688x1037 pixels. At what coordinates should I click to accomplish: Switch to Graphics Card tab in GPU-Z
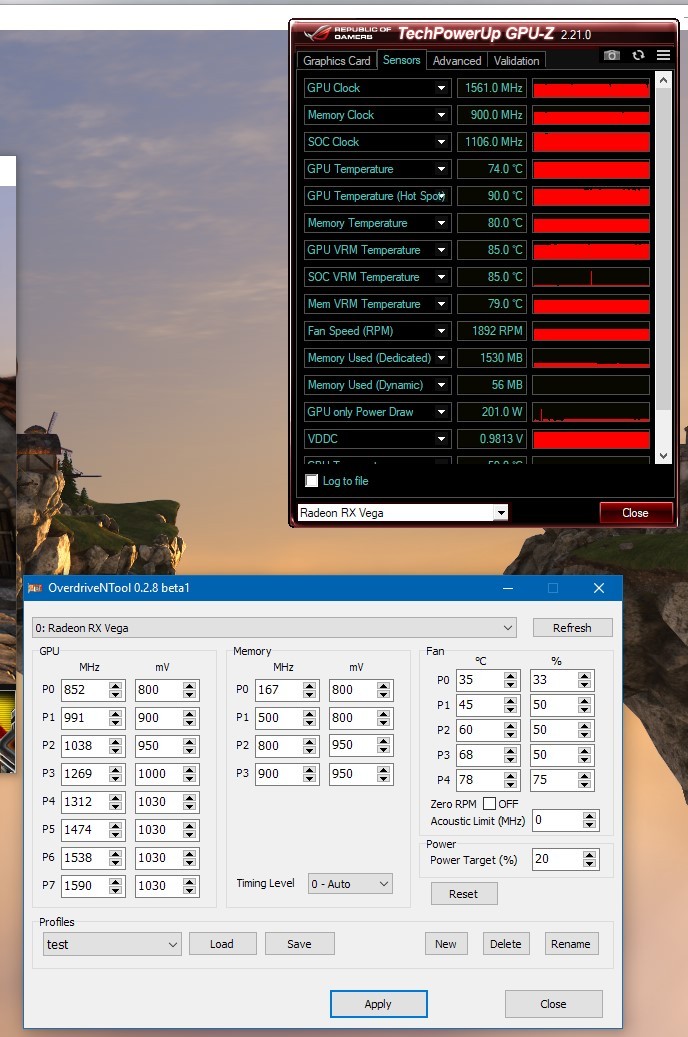[337, 60]
